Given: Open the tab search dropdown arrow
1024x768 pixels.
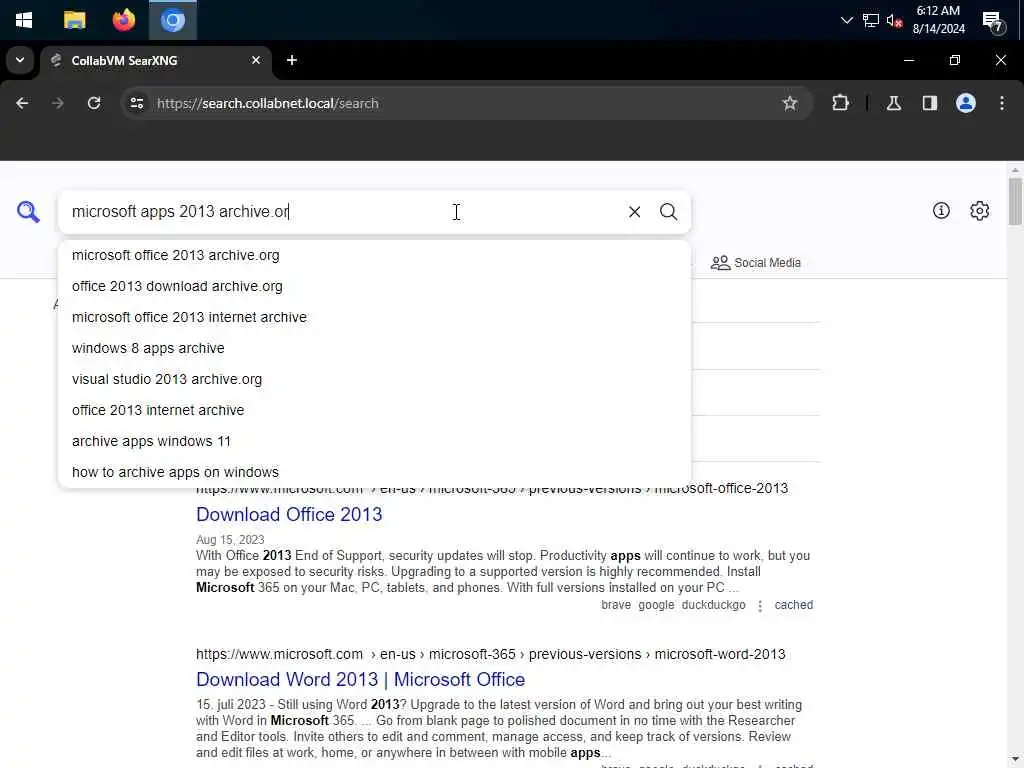Looking at the screenshot, I should point(20,60).
